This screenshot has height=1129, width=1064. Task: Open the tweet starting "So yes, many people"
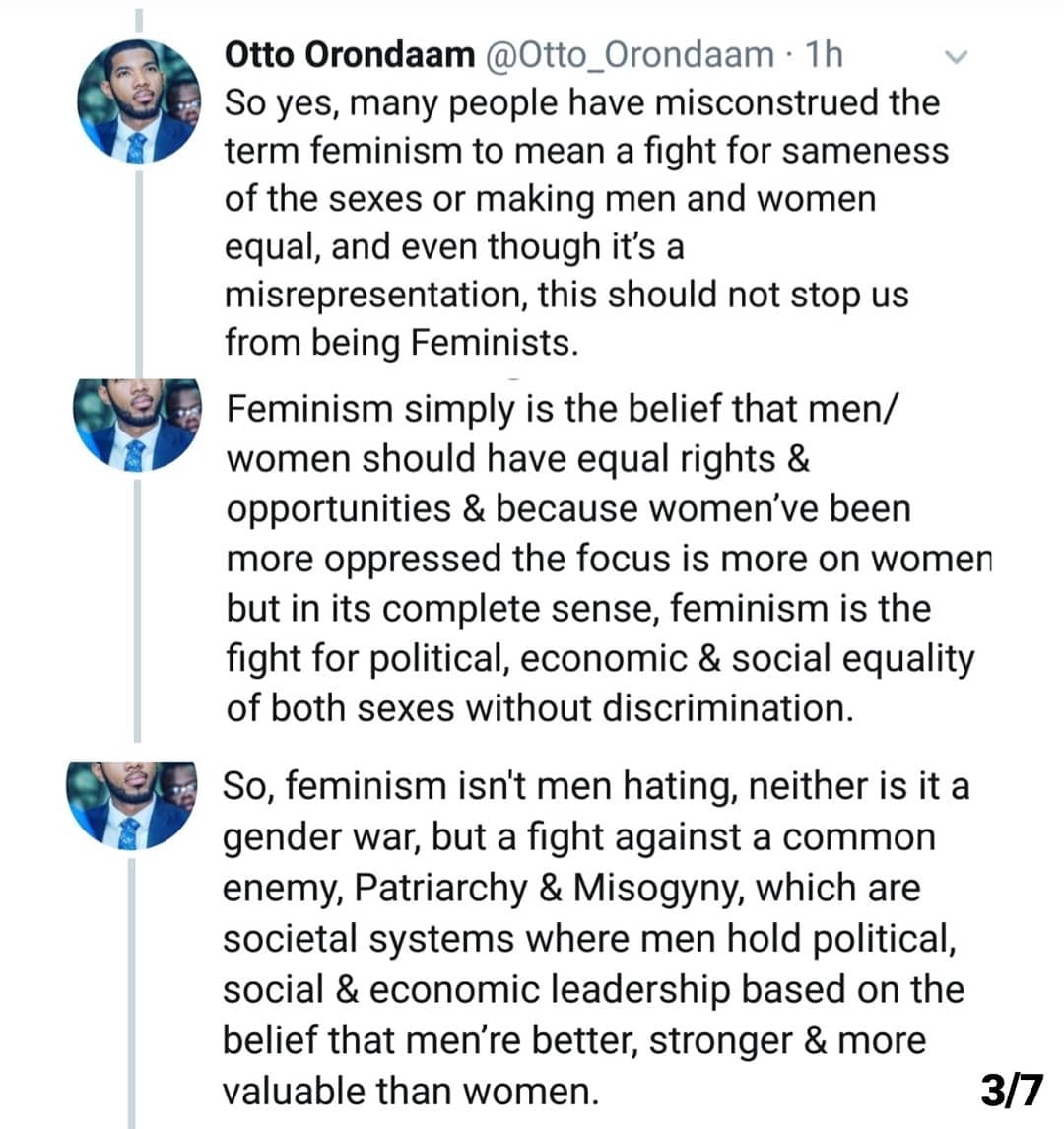pos(586,222)
